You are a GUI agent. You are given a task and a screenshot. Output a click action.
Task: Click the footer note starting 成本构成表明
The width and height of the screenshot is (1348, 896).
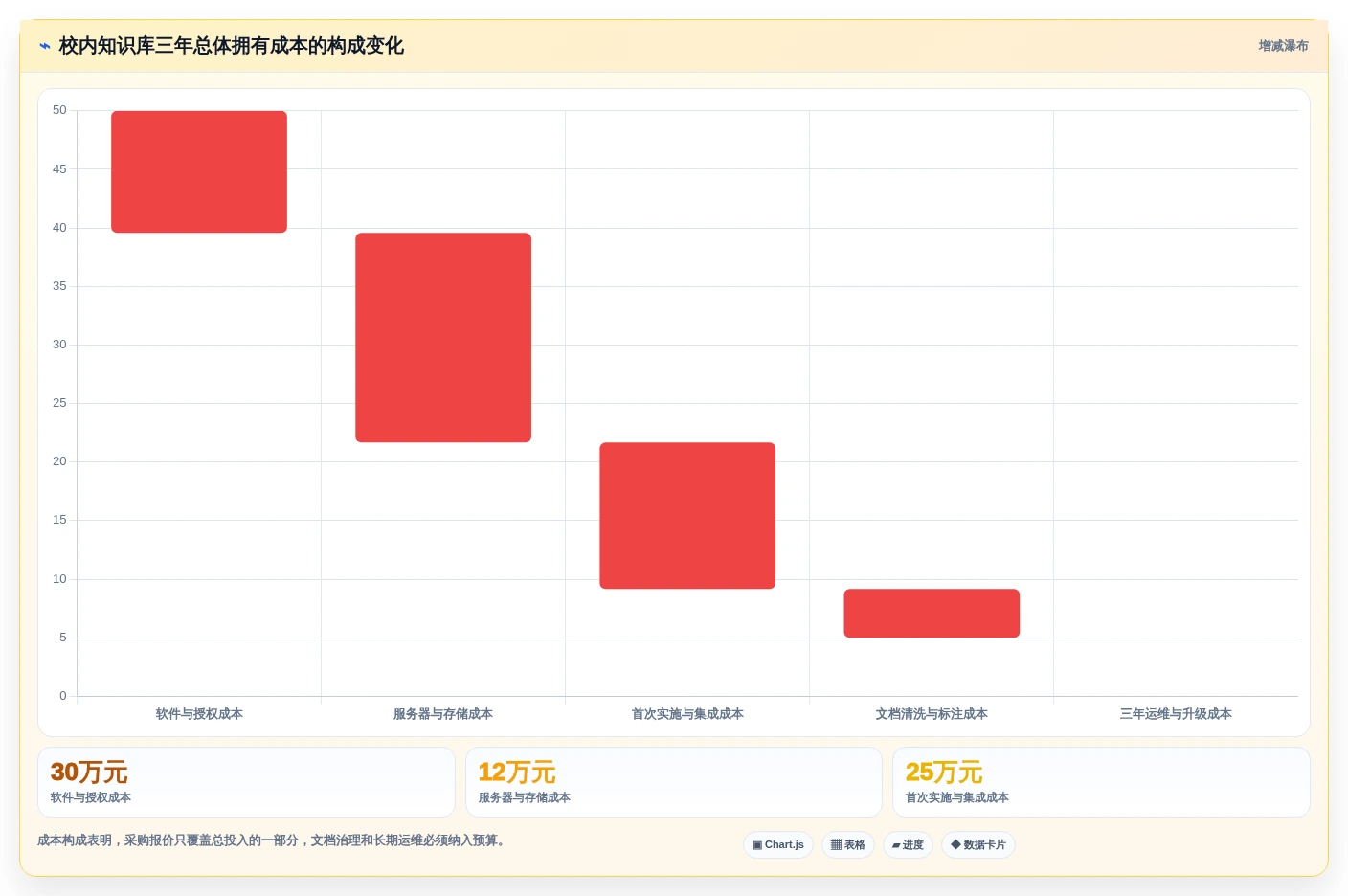pos(271,840)
